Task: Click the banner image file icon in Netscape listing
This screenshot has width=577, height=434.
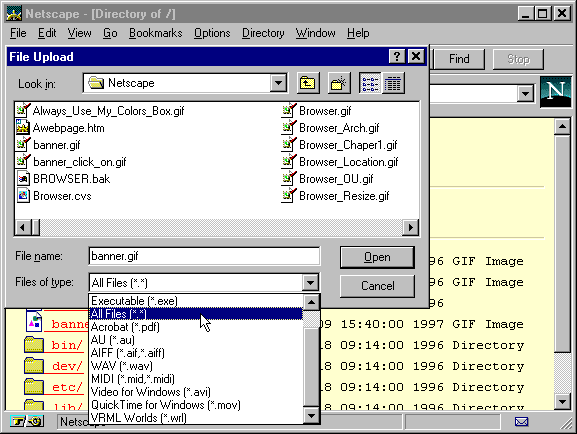Action: (34, 321)
